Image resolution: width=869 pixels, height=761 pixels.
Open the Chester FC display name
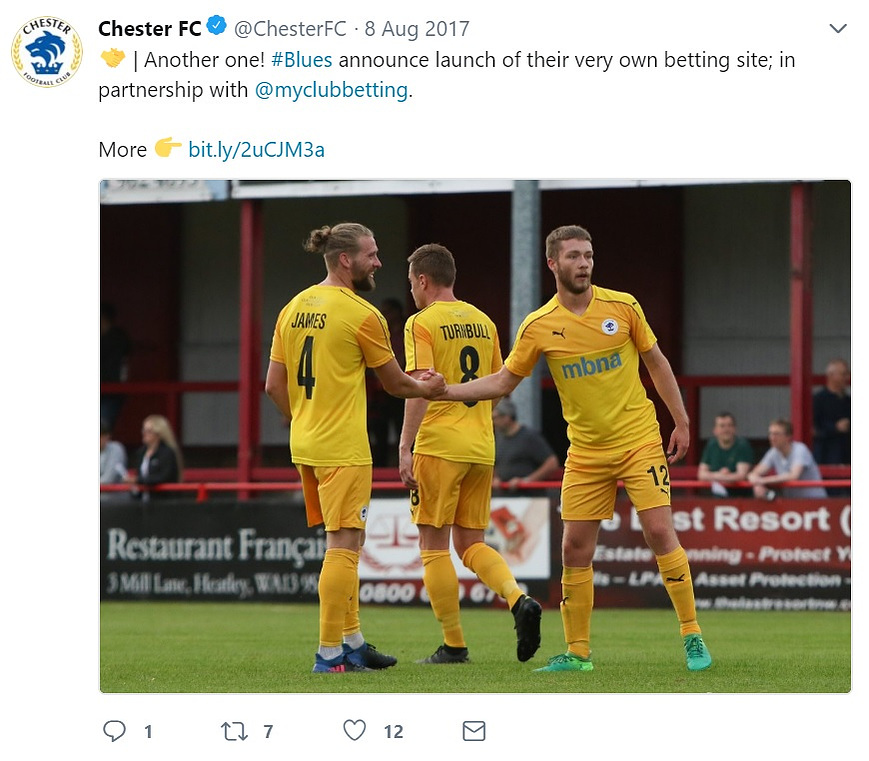[x=150, y=28]
